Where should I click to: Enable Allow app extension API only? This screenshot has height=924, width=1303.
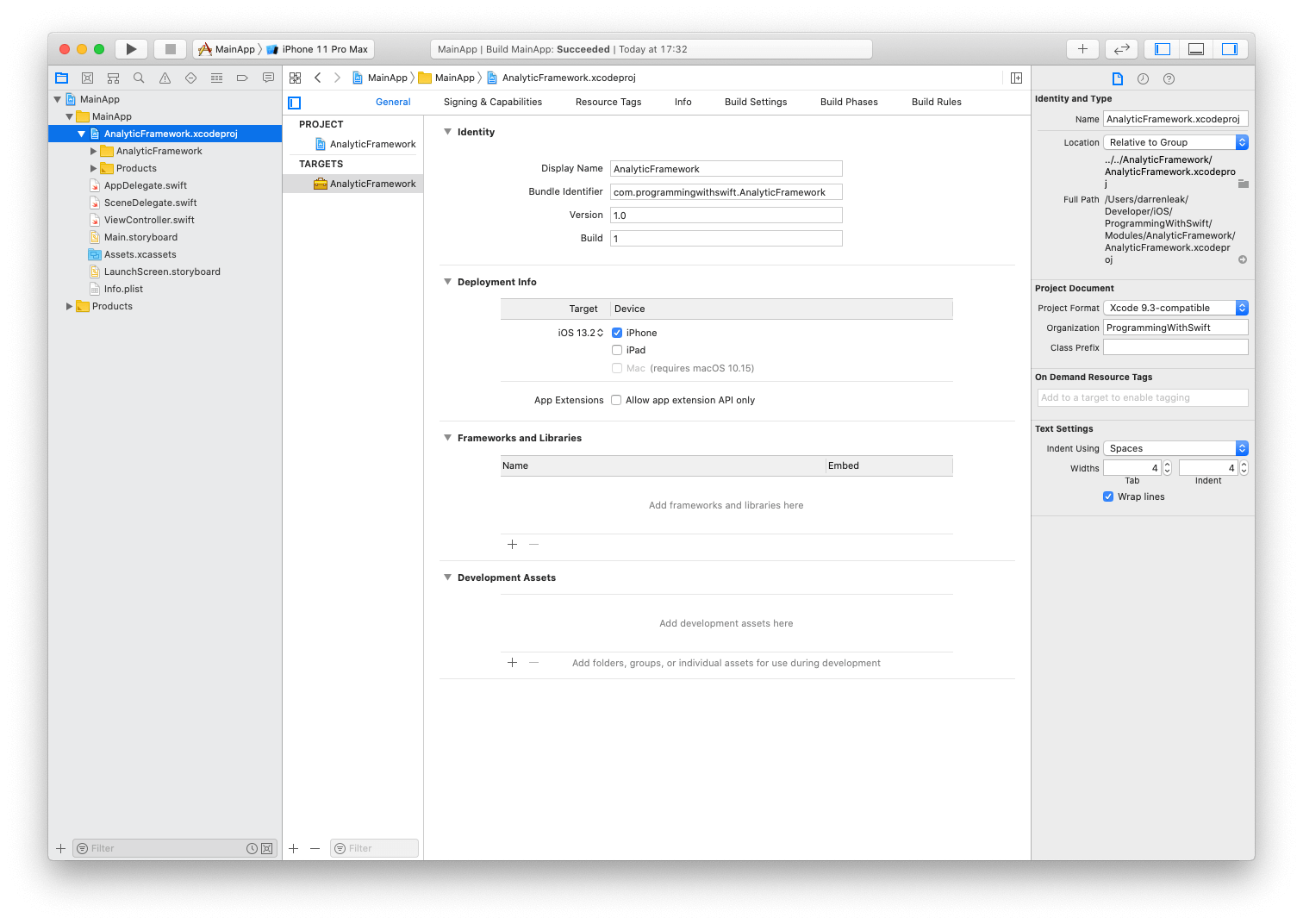click(x=616, y=400)
